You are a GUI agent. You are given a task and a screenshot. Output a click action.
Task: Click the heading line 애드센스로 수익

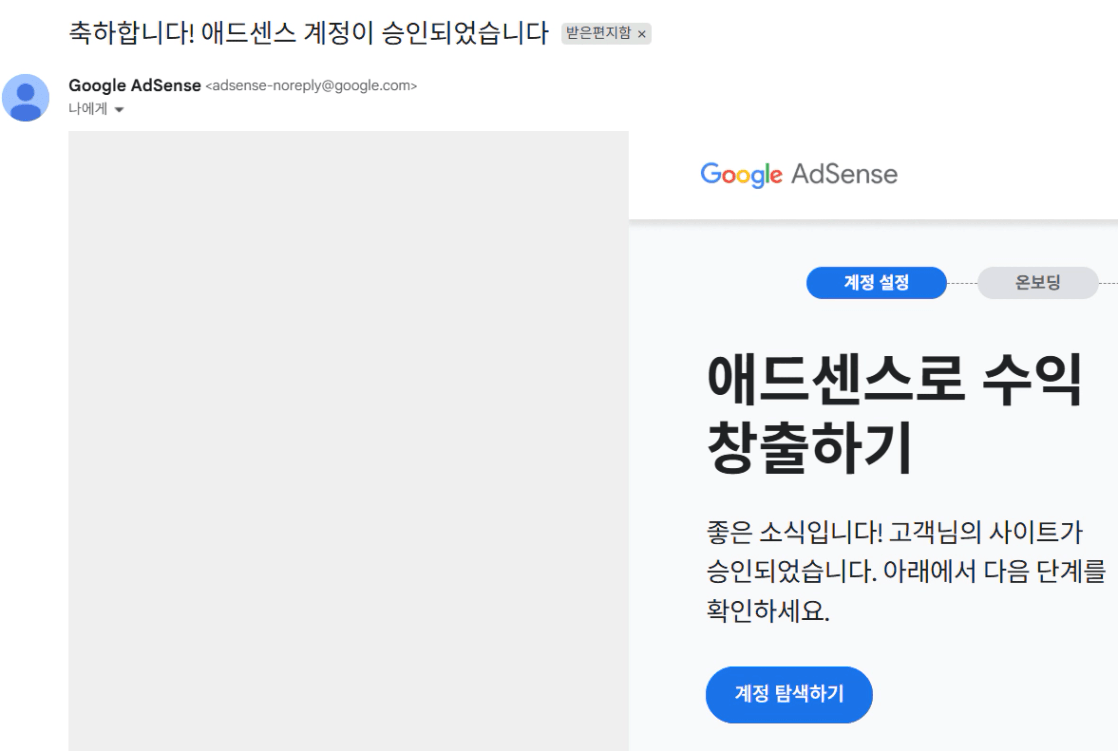pos(894,381)
